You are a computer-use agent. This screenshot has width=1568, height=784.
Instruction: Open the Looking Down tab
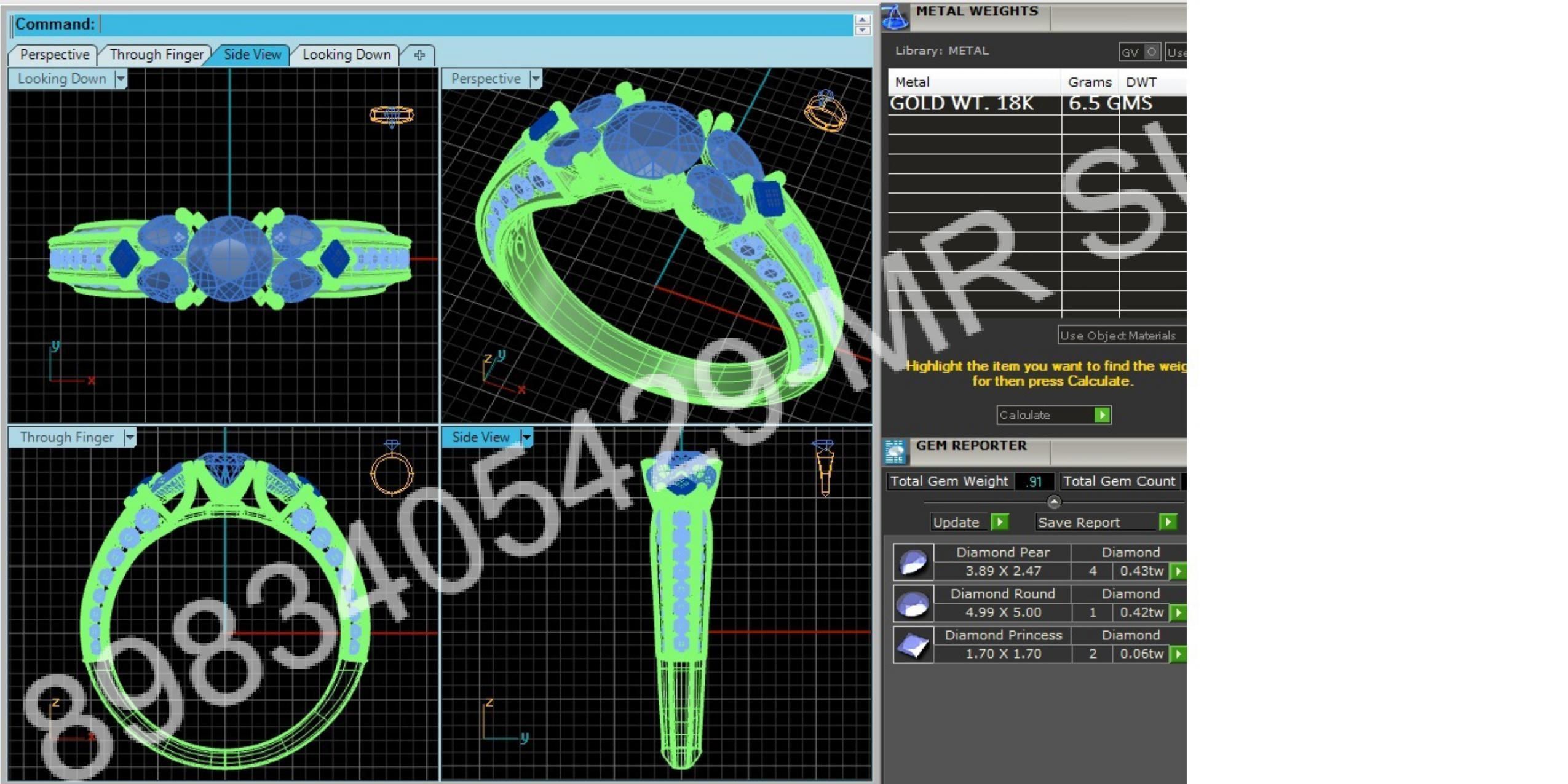346,55
